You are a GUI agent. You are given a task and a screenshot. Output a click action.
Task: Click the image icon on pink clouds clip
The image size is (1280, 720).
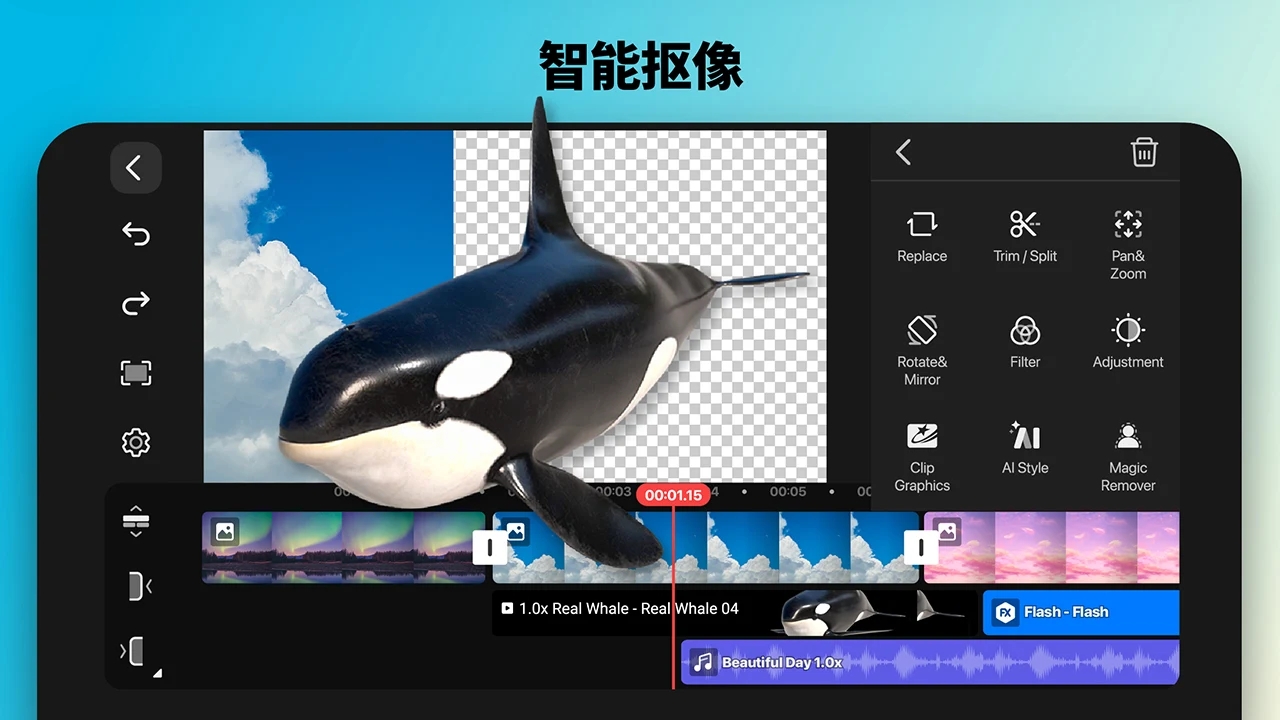point(947,533)
